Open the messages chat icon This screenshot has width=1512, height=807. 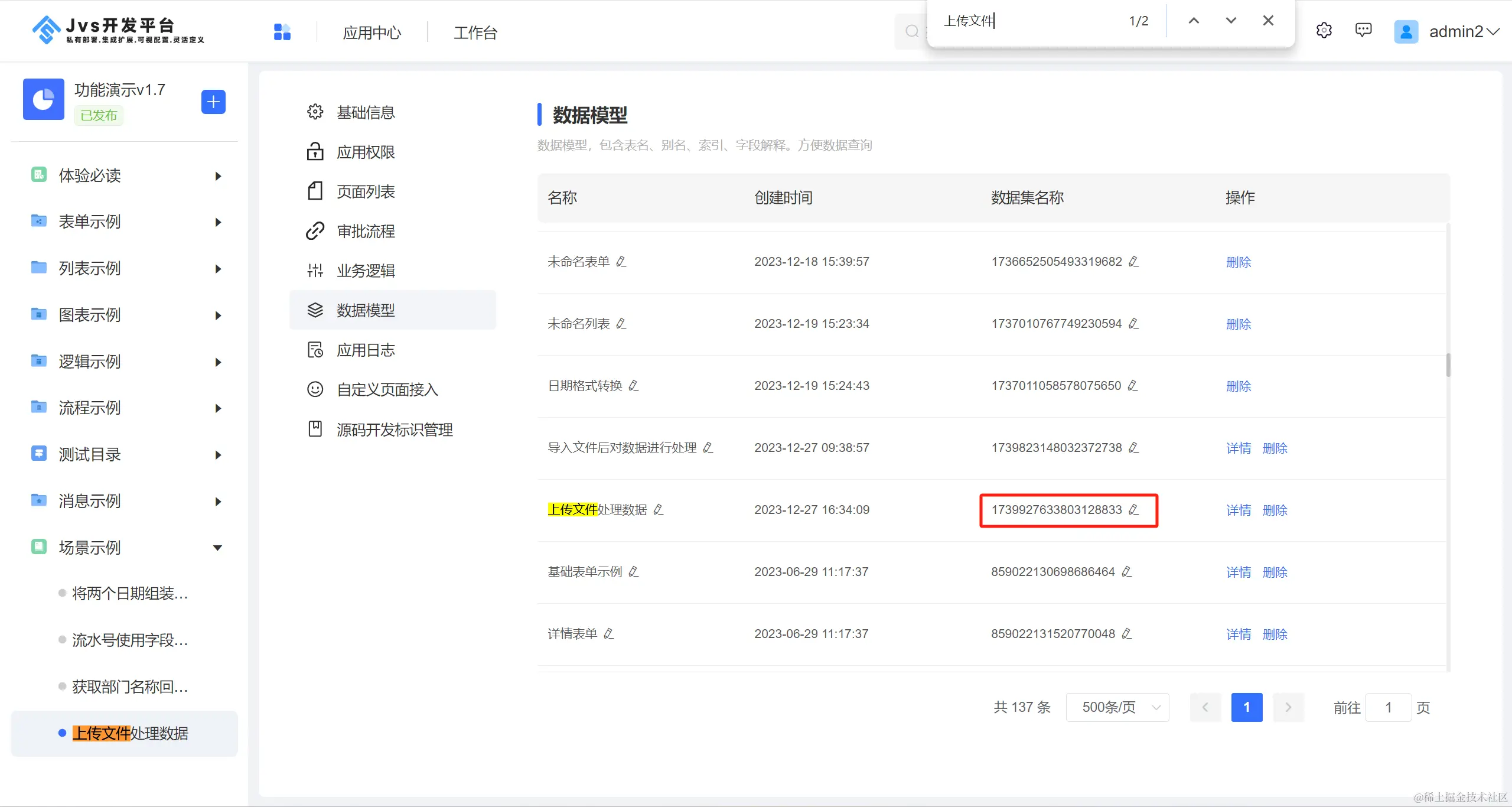pos(1363,31)
